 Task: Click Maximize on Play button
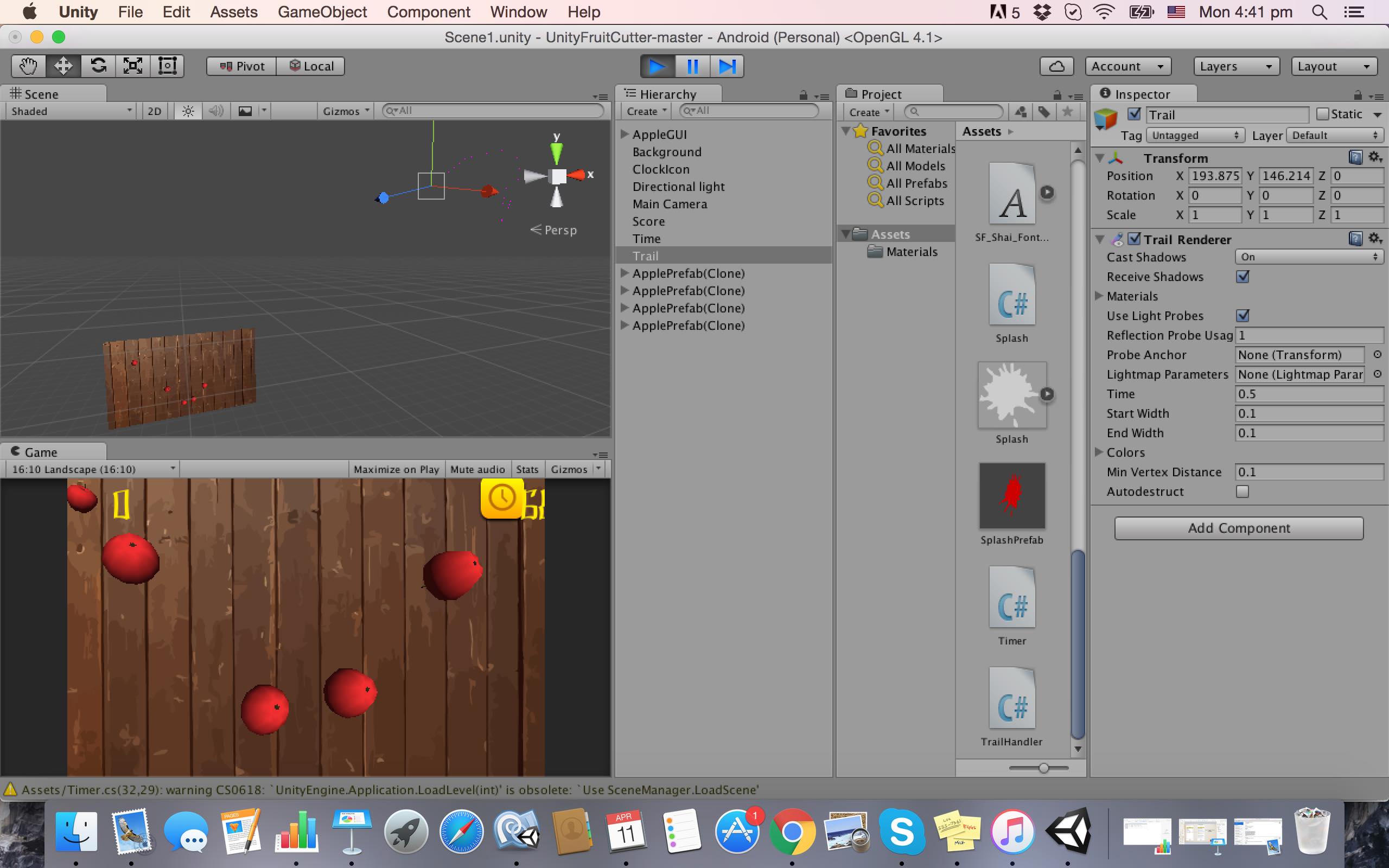coord(396,469)
